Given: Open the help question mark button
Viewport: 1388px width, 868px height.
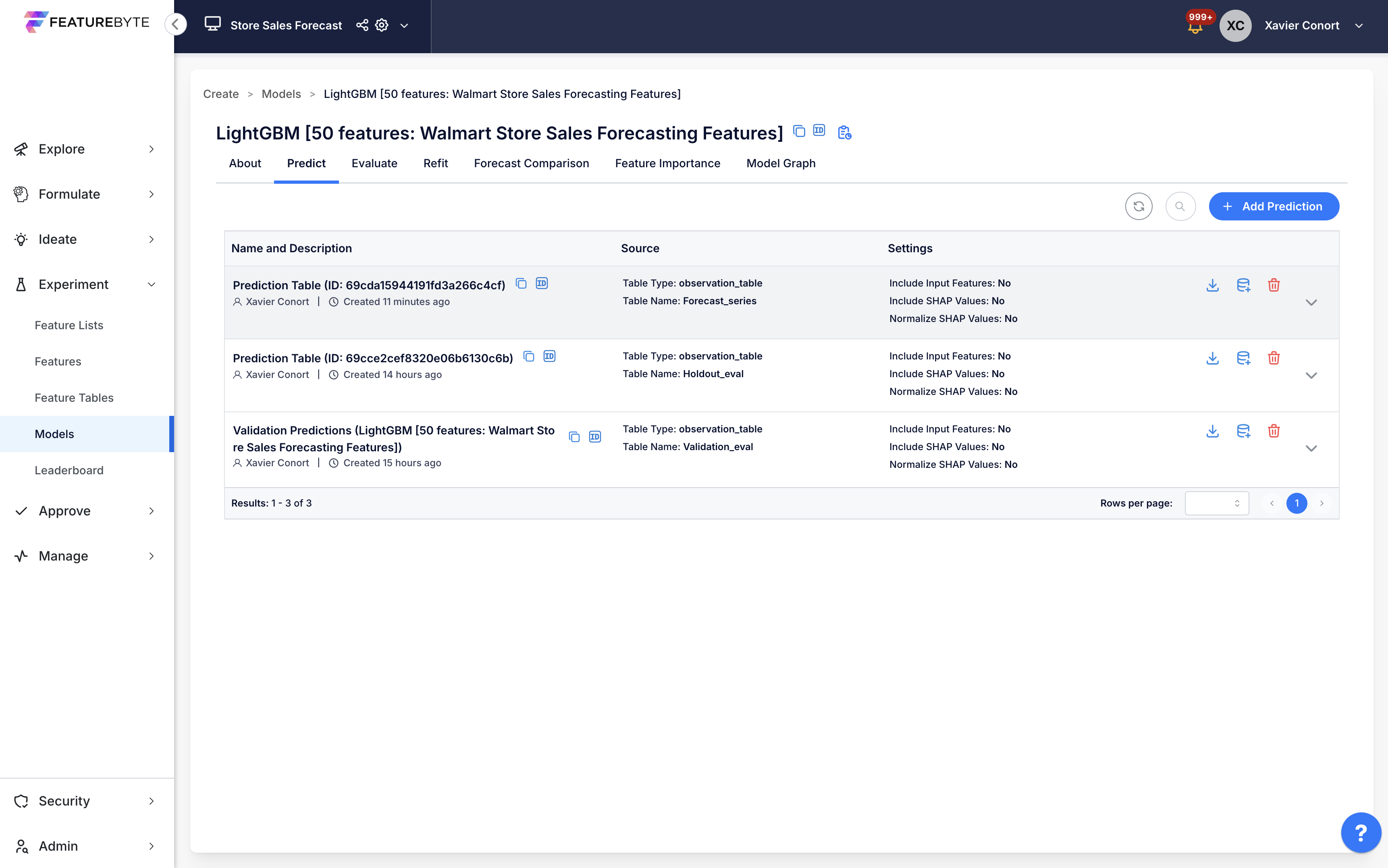Looking at the screenshot, I should click(x=1361, y=832).
